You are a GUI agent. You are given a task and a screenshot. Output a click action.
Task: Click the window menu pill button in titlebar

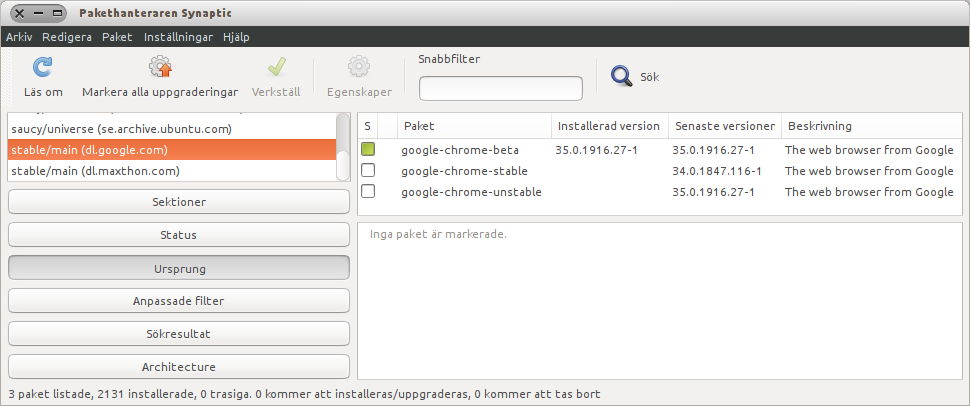click(38, 13)
